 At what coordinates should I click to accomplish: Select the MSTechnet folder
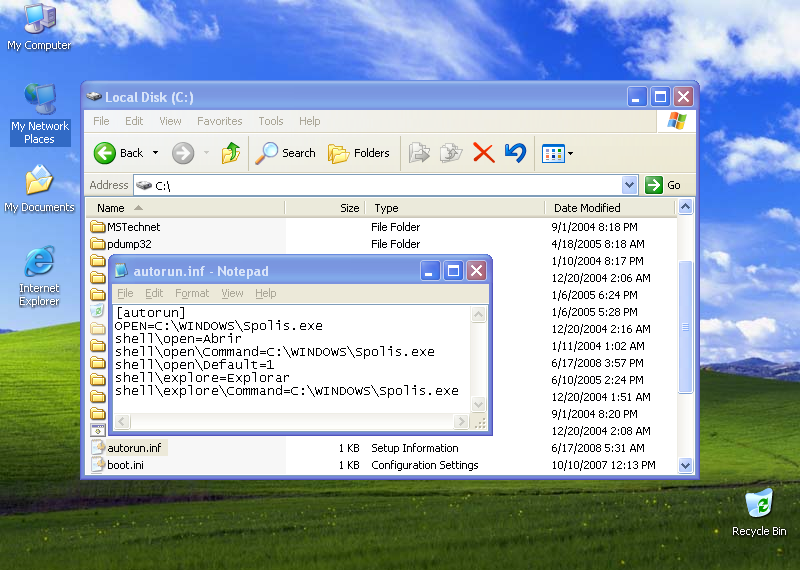click(x=125, y=227)
